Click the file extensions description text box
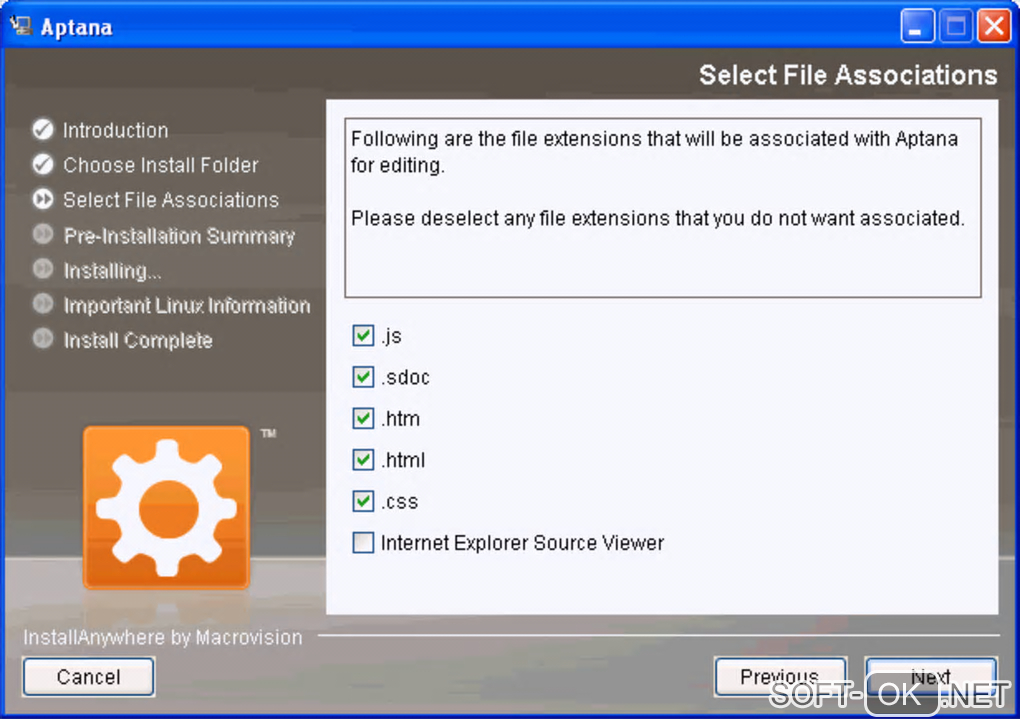 [663, 208]
